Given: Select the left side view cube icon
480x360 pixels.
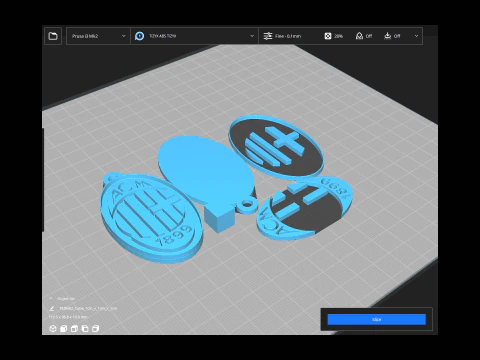Looking at the screenshot, I should coord(85,329).
